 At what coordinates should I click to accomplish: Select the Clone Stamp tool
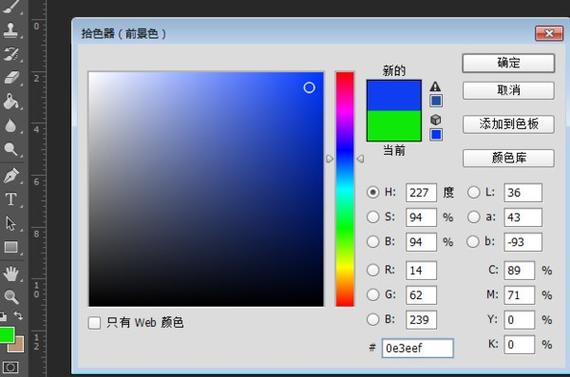(11, 30)
